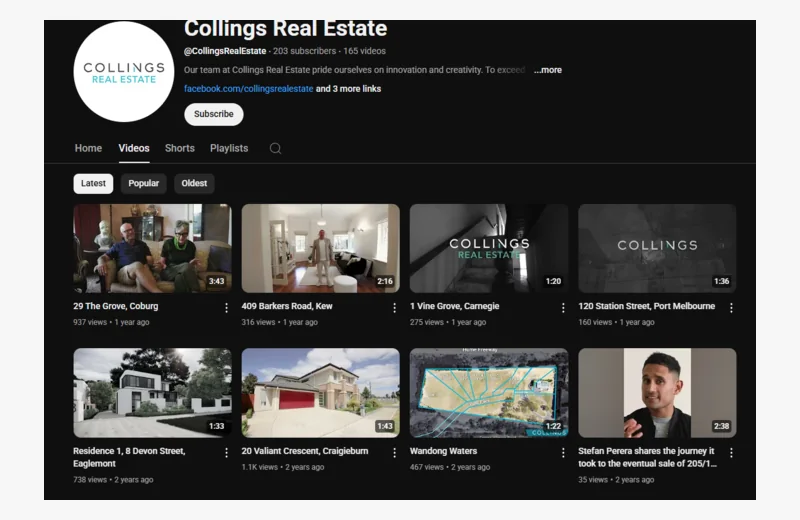Image resolution: width=800 pixels, height=520 pixels.
Task: Open title 'Residence 1, 8 Devon Street, Eaglemont'
Action: click(129, 457)
